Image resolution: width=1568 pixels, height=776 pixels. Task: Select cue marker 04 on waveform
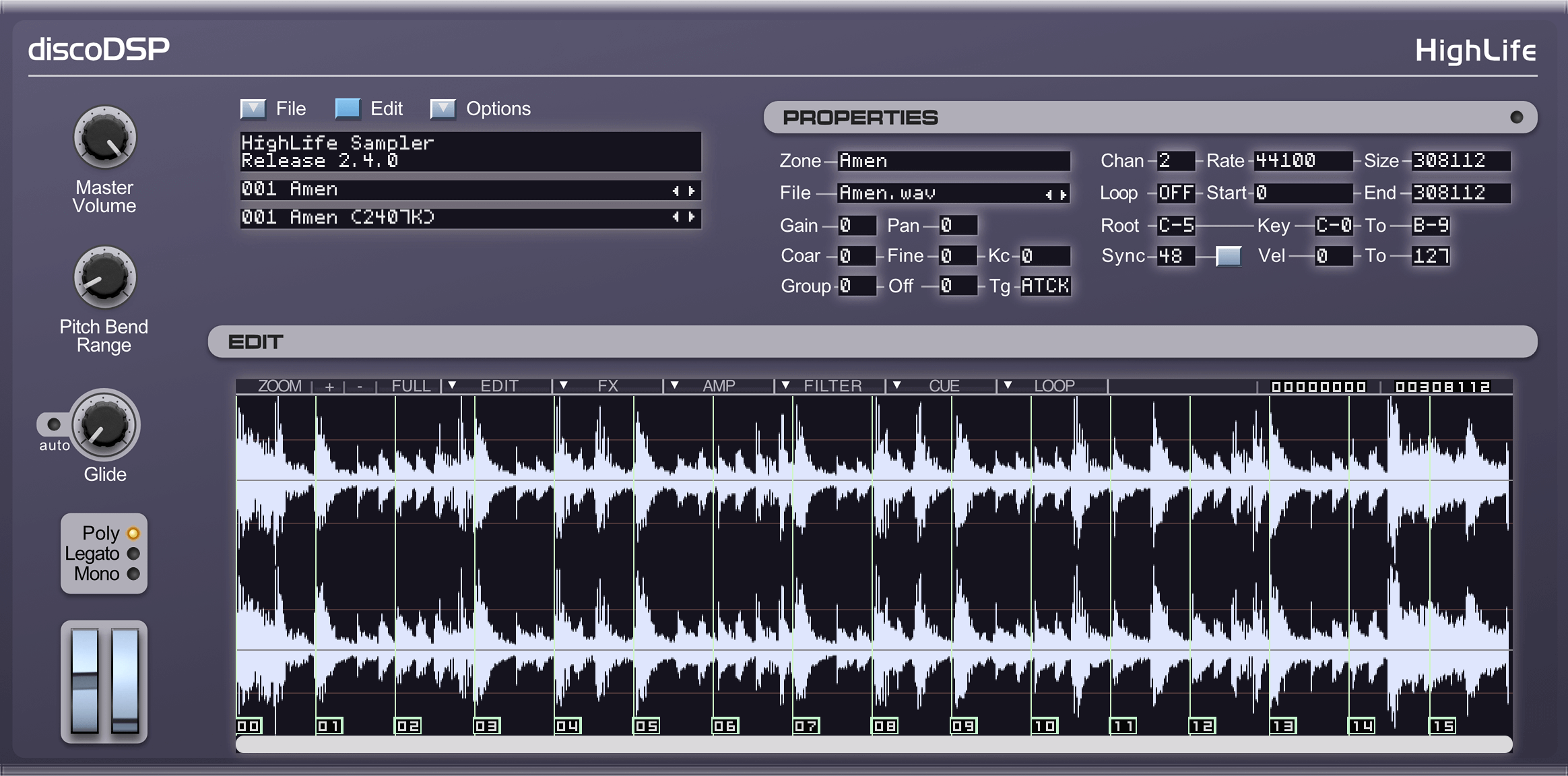click(568, 726)
